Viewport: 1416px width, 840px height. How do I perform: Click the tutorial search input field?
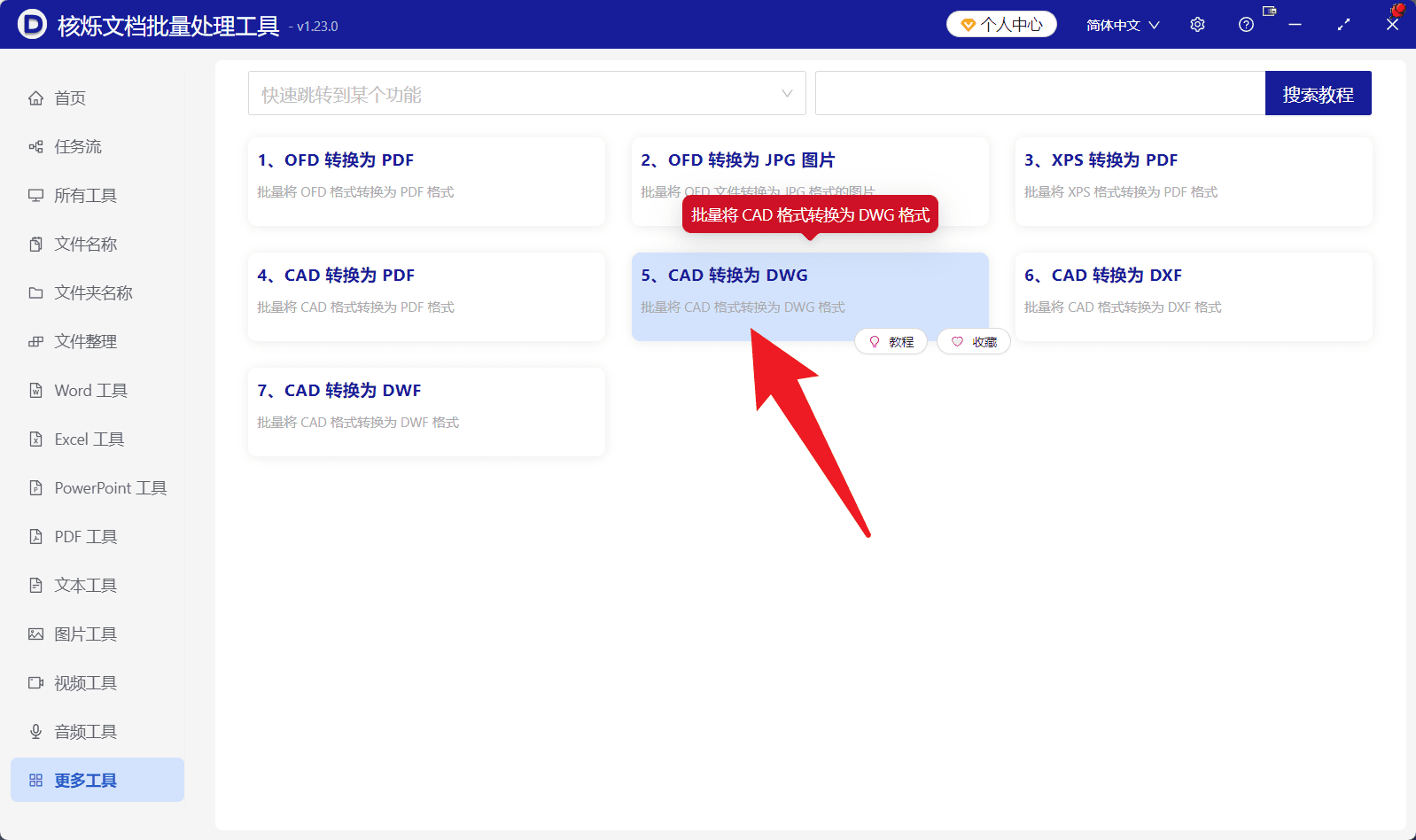1040,93
